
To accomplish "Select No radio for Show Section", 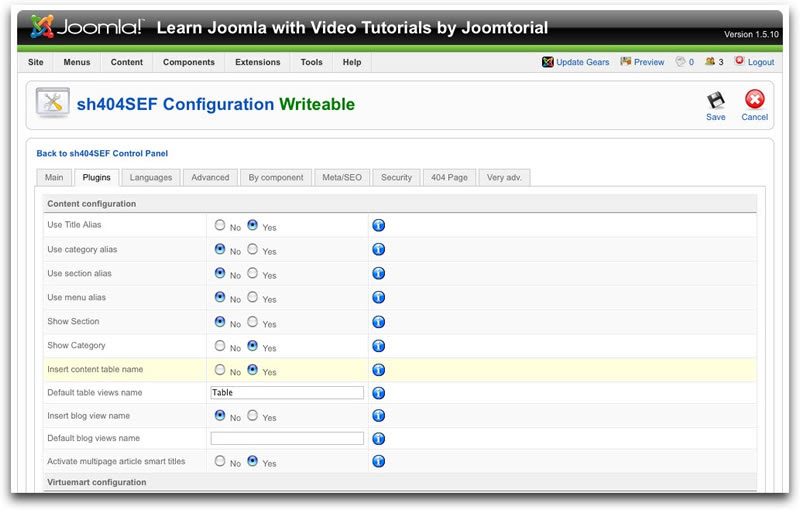I will (x=220, y=321).
